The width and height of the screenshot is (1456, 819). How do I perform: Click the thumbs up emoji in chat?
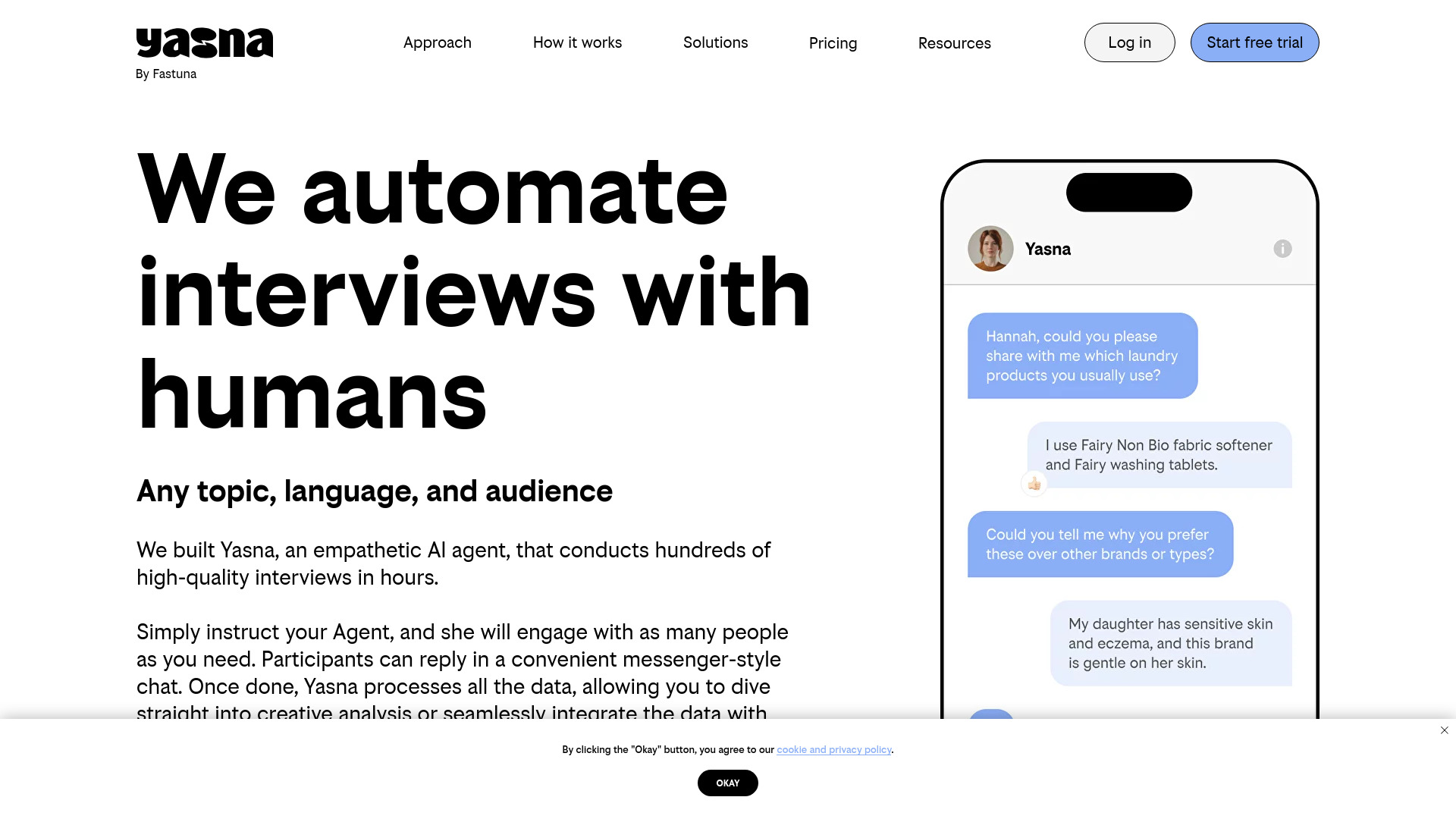point(1034,483)
